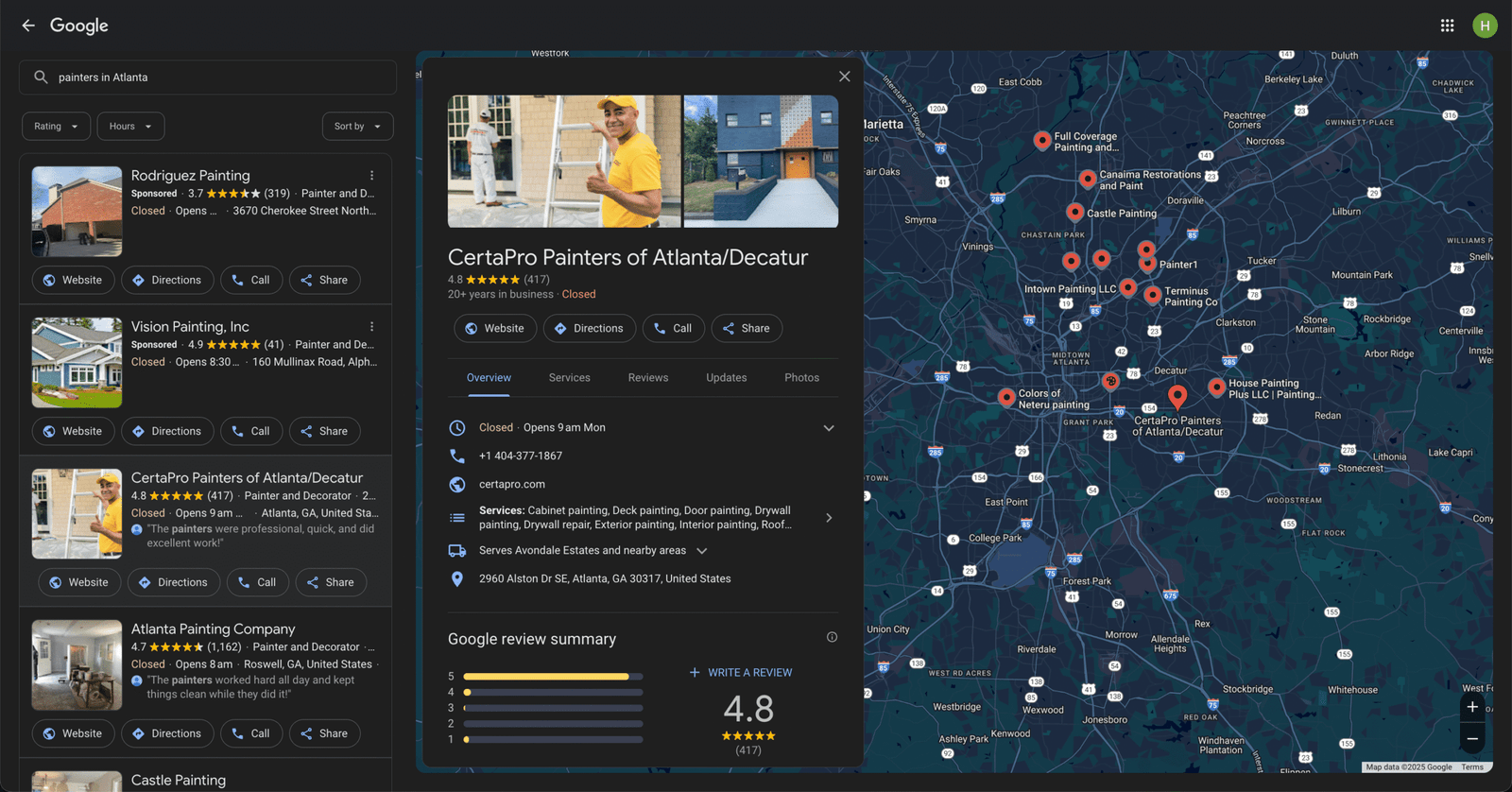Click Share button in details panel
The image size is (1512, 792).
(x=747, y=329)
